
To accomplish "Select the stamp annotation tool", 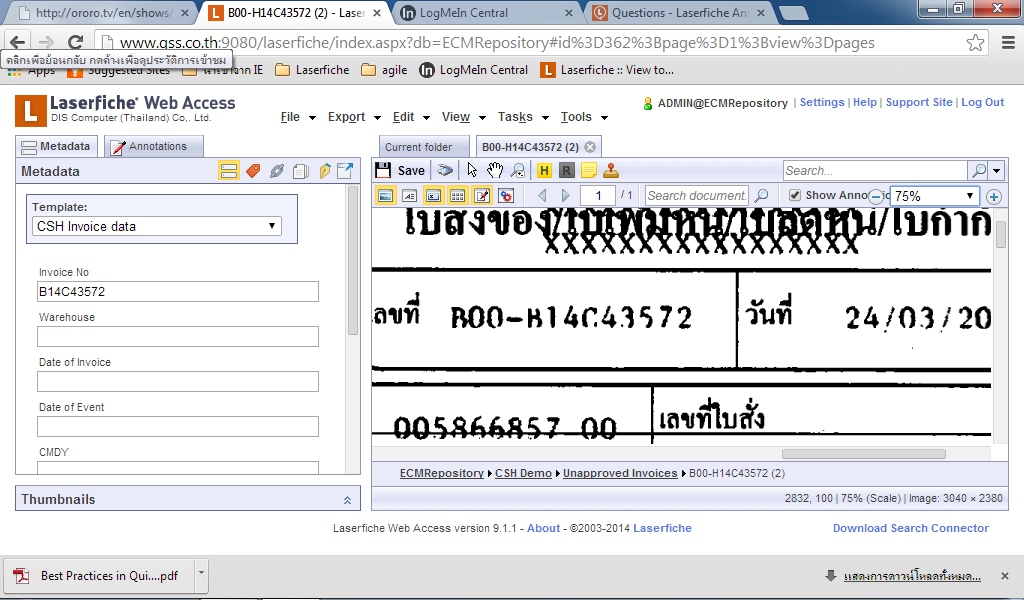I will pyautogui.click(x=611, y=171).
